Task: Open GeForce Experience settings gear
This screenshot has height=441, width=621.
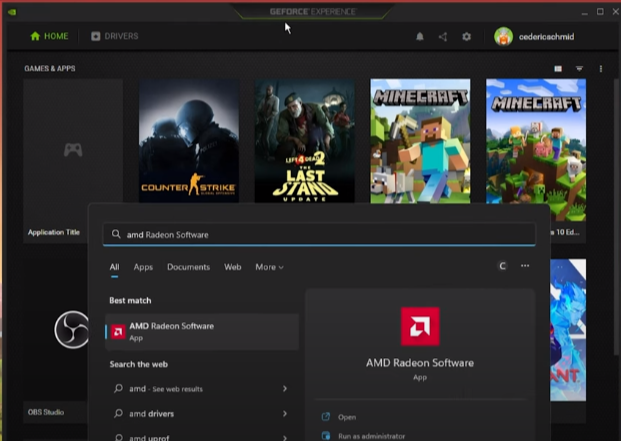Action: (466, 37)
